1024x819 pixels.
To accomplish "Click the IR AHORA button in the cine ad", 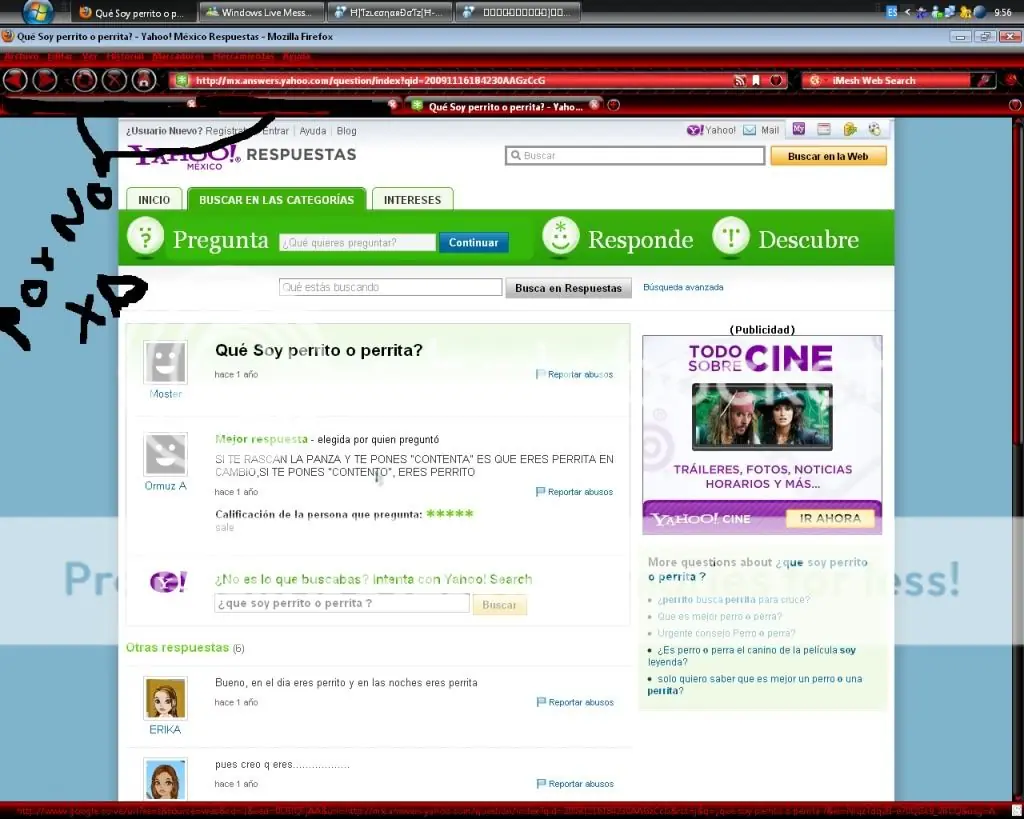I will pos(830,519).
